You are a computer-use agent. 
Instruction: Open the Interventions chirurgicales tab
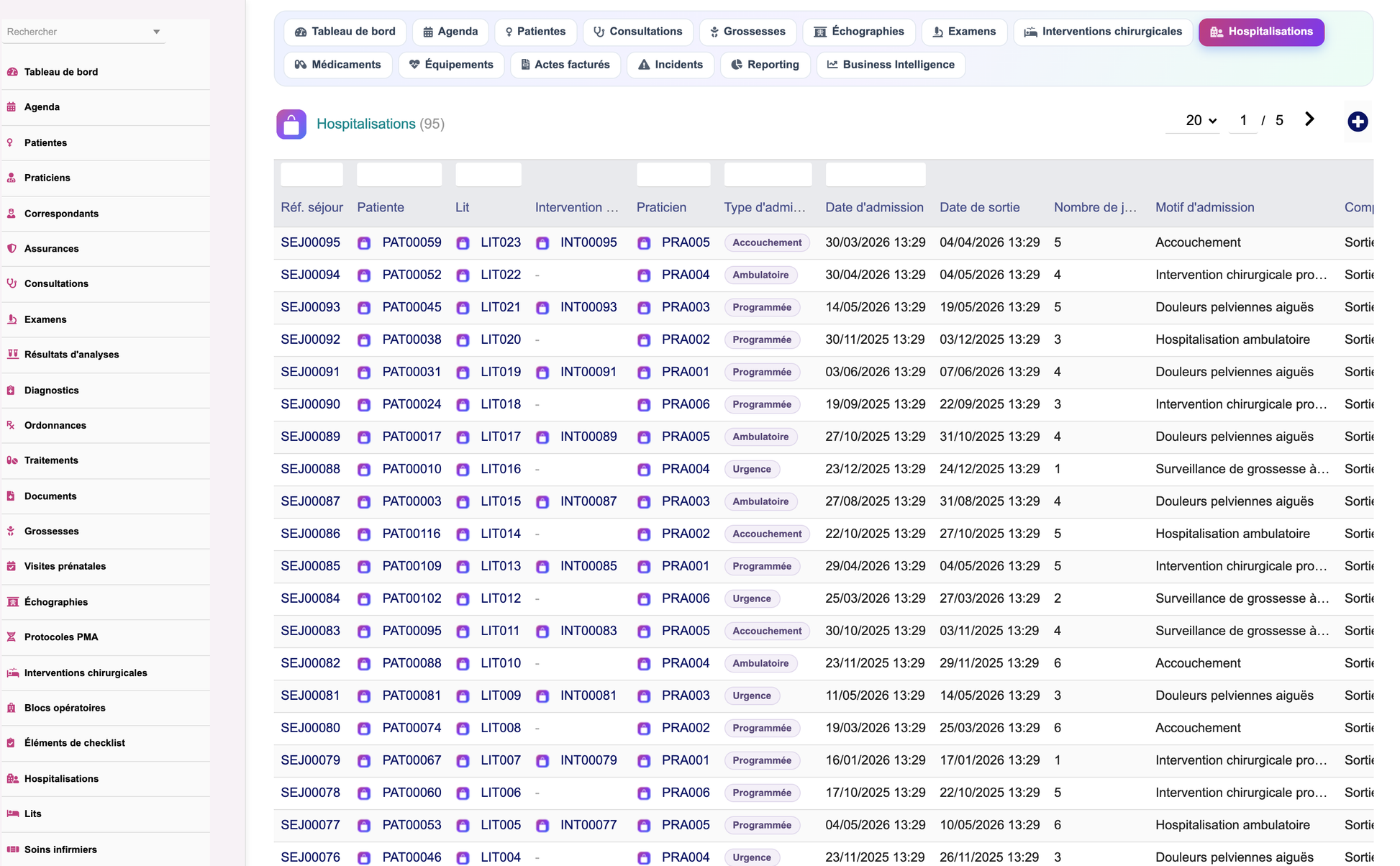click(x=1103, y=32)
